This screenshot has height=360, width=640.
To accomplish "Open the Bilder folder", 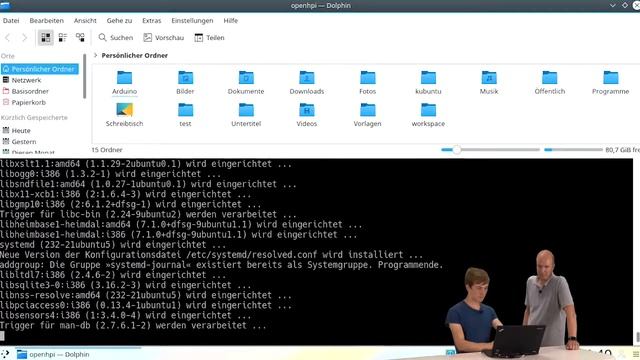I will pos(185,83).
